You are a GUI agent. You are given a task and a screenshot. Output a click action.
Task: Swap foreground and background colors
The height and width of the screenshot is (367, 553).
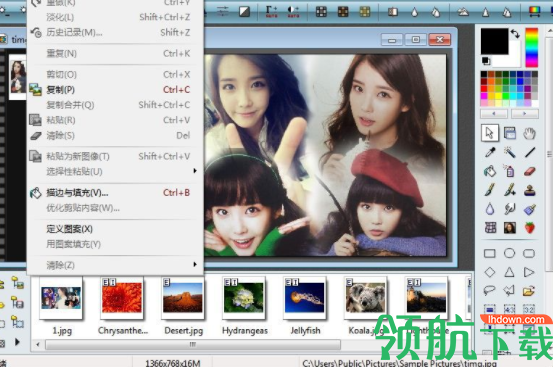pos(515,34)
